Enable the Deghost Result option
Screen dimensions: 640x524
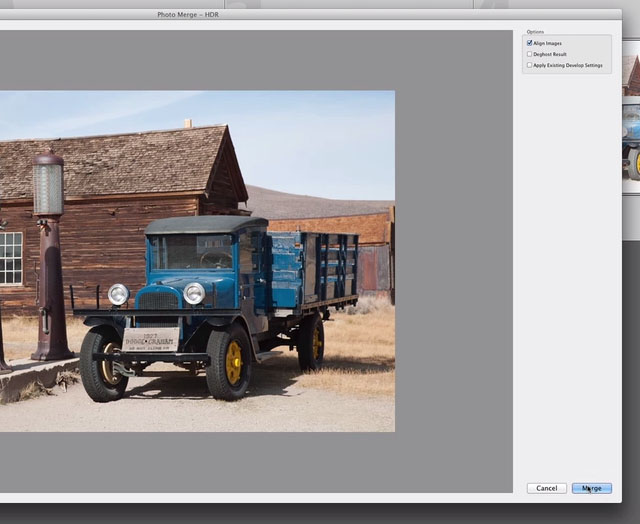coord(529,54)
